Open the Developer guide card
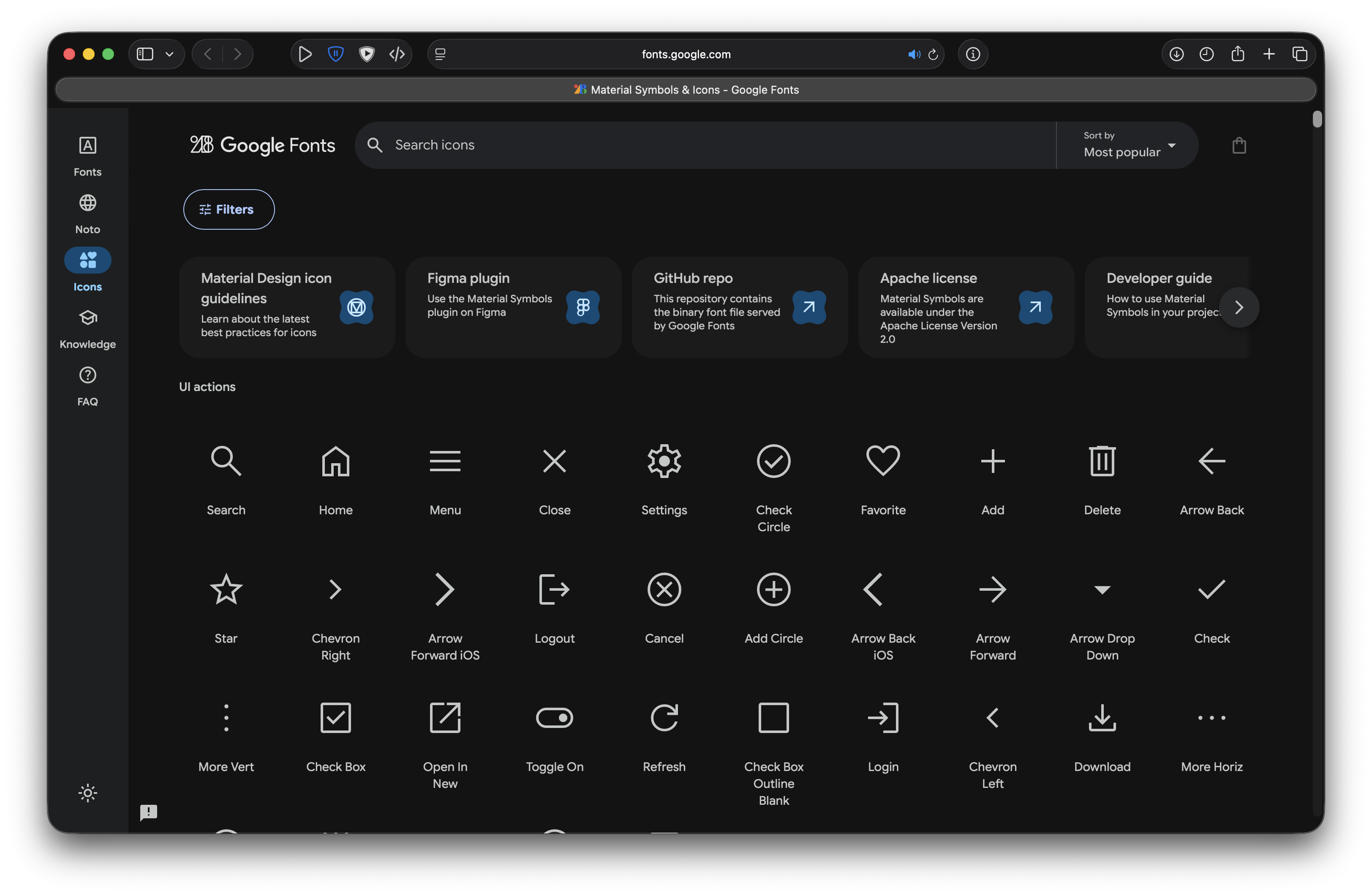The image size is (1372, 896). tap(1168, 307)
